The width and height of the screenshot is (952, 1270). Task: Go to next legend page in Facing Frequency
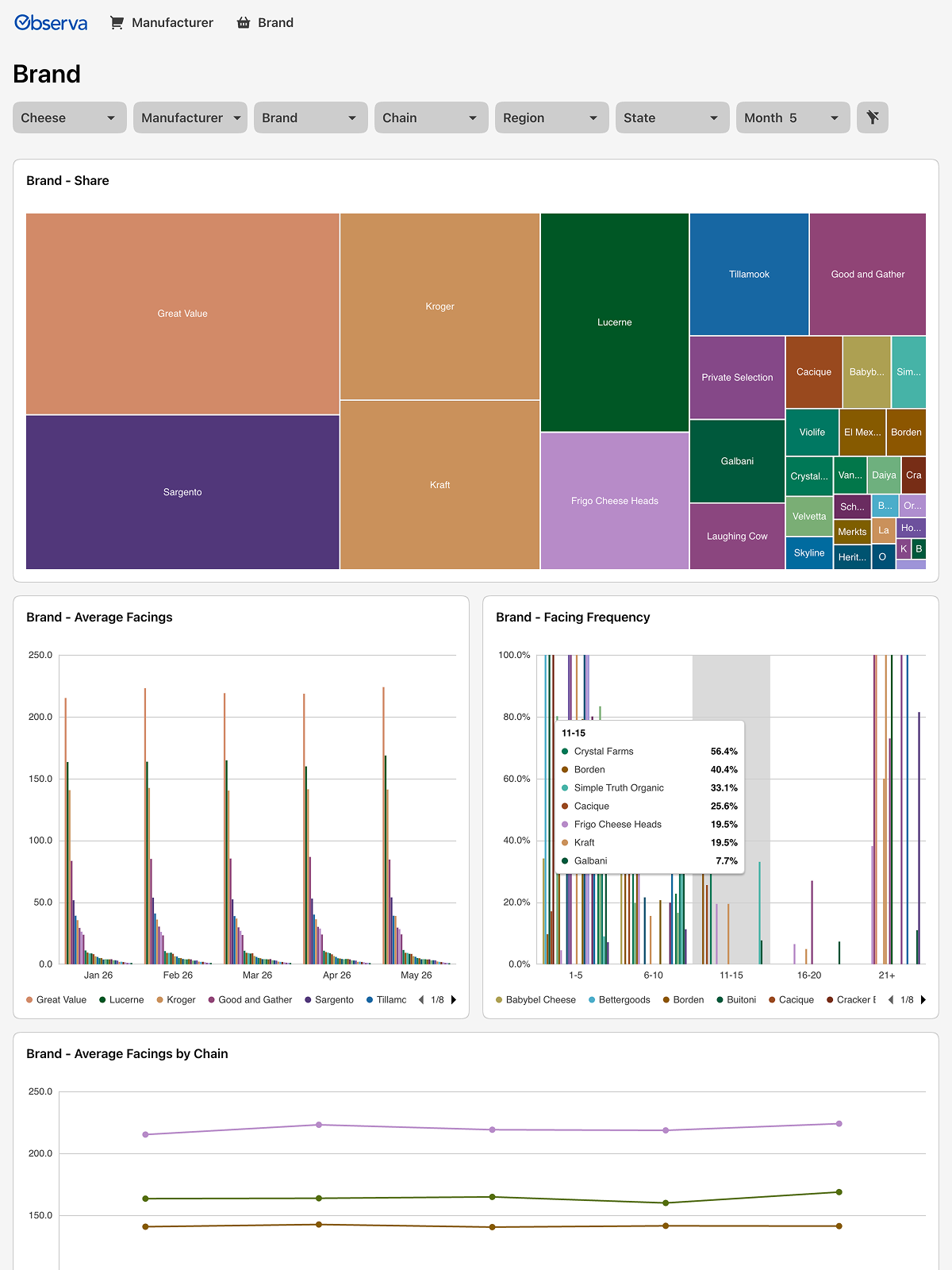coord(923,1000)
